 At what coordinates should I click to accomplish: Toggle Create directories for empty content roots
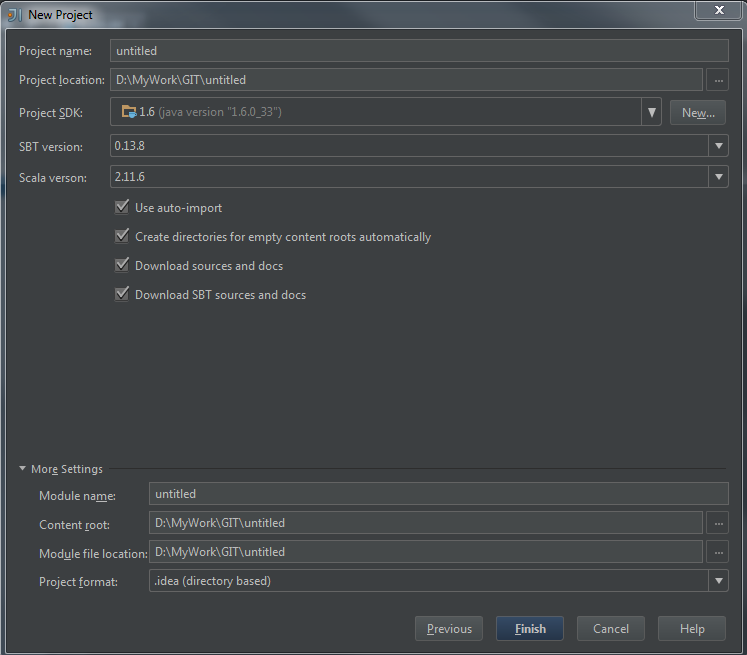point(122,237)
